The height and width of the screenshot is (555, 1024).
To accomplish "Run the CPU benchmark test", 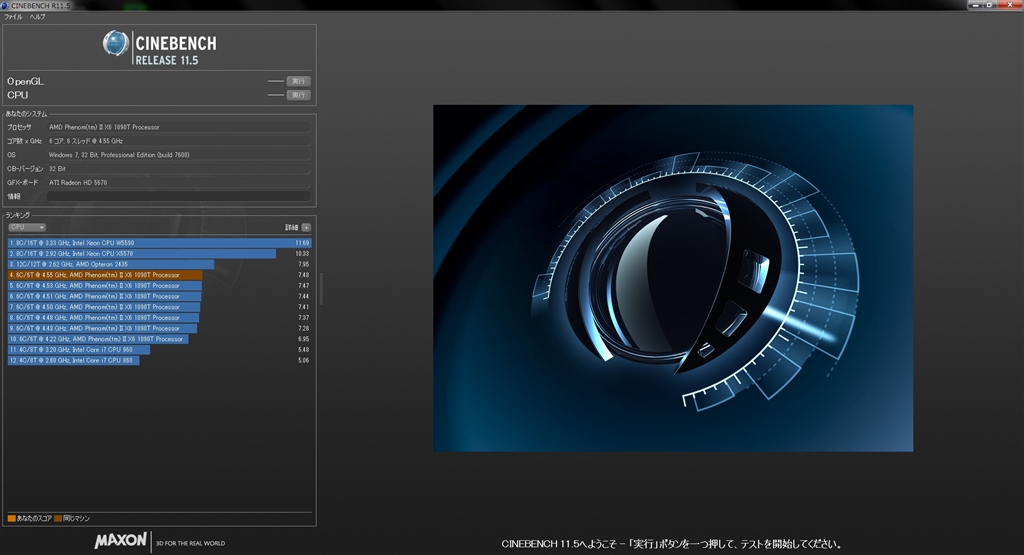I will pos(298,95).
